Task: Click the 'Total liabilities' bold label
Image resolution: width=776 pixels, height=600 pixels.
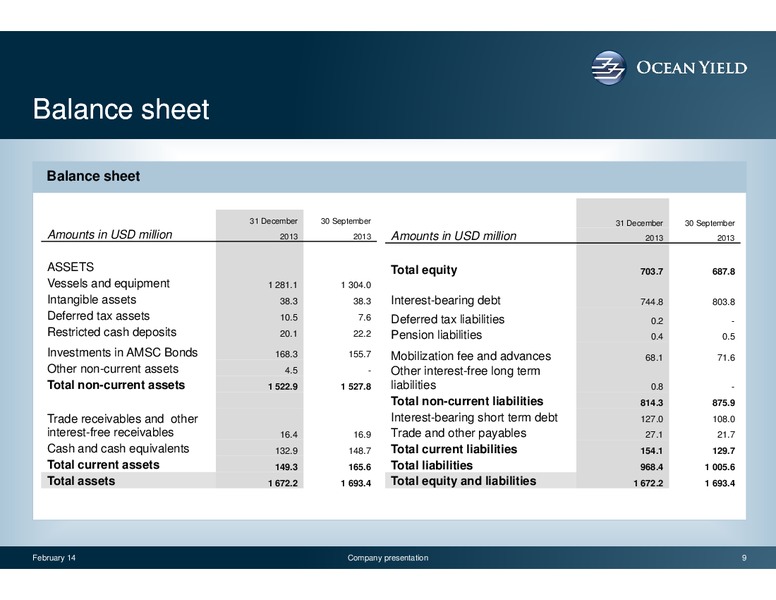Action: 432,465
